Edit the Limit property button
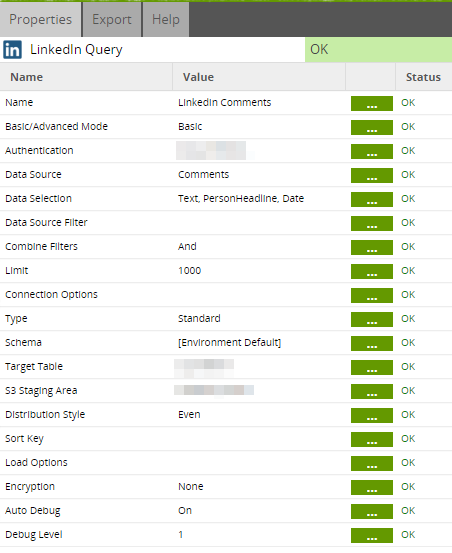 pos(372,271)
